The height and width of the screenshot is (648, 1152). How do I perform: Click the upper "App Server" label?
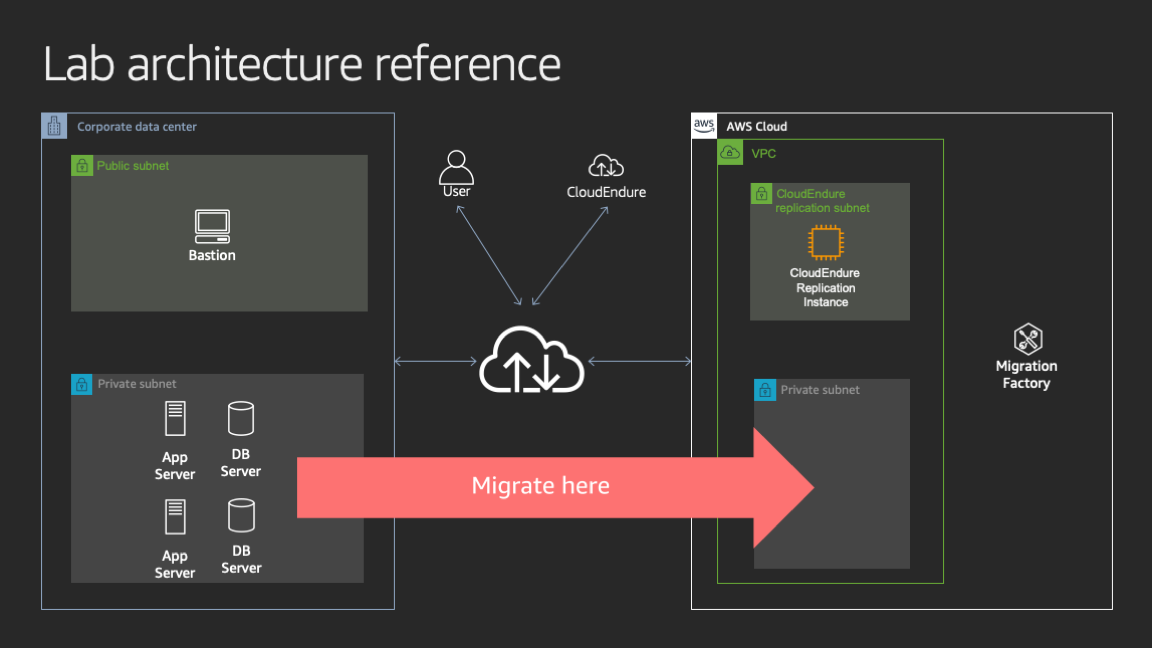click(175, 466)
